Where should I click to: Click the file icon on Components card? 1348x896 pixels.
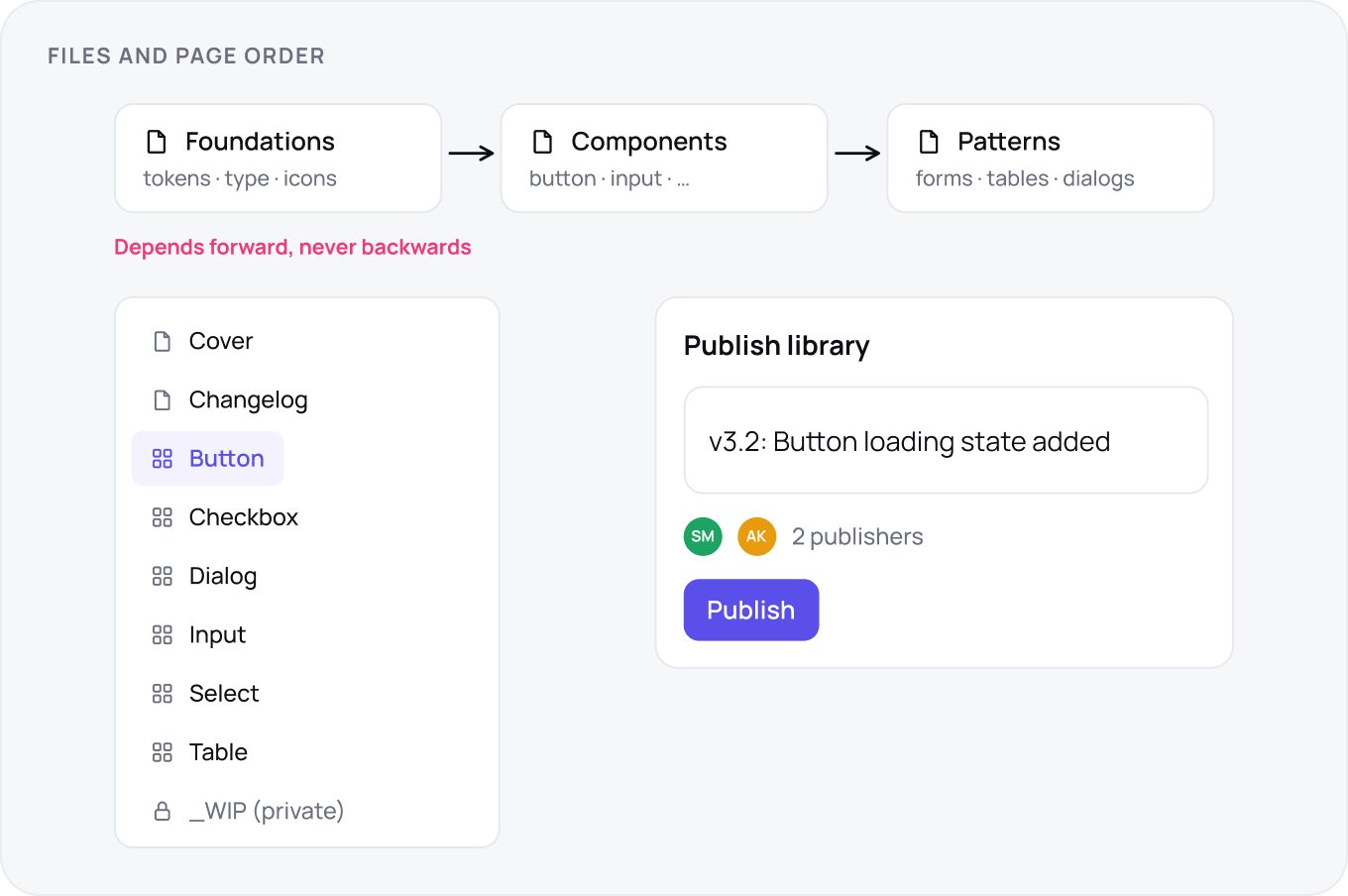click(x=542, y=142)
